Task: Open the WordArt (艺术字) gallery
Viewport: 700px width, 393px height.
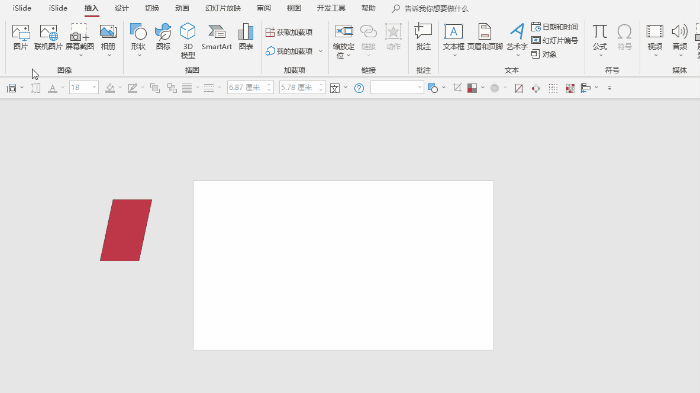Action: pyautogui.click(x=517, y=37)
